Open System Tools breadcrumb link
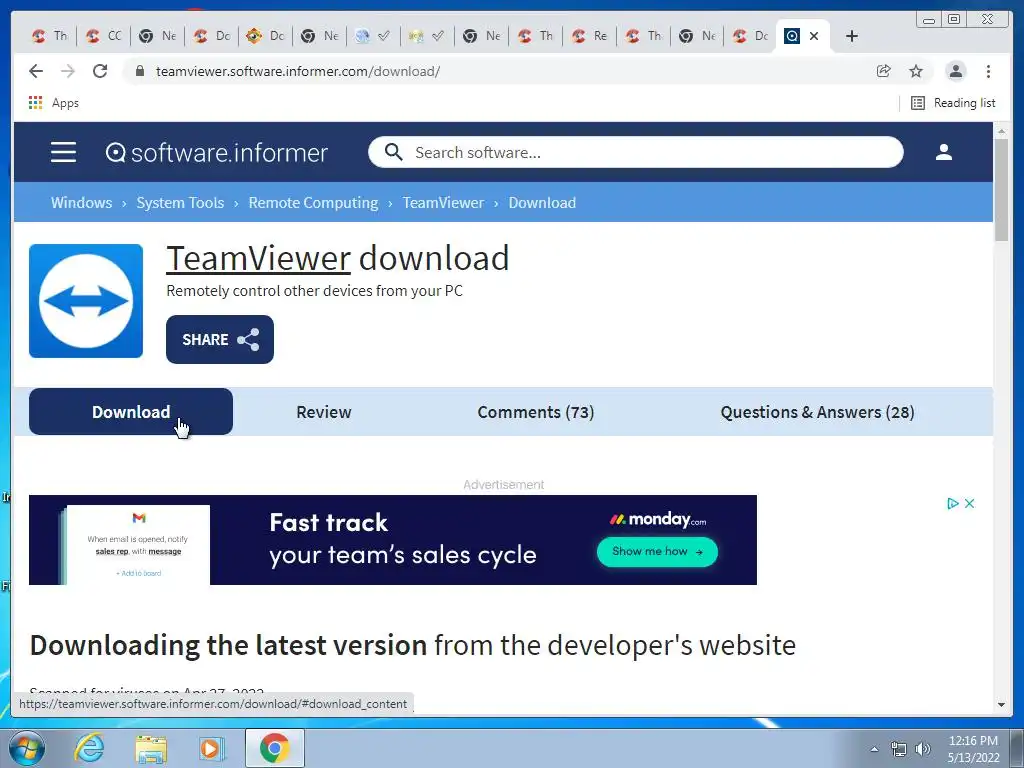Viewport: 1024px width, 768px height. 180,202
